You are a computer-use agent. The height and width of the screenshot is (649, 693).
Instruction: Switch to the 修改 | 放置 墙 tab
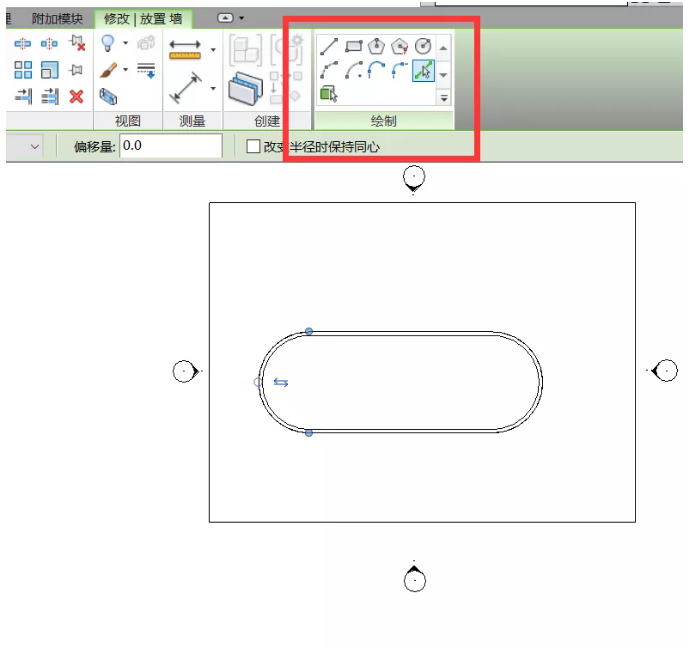pyautogui.click(x=143, y=19)
